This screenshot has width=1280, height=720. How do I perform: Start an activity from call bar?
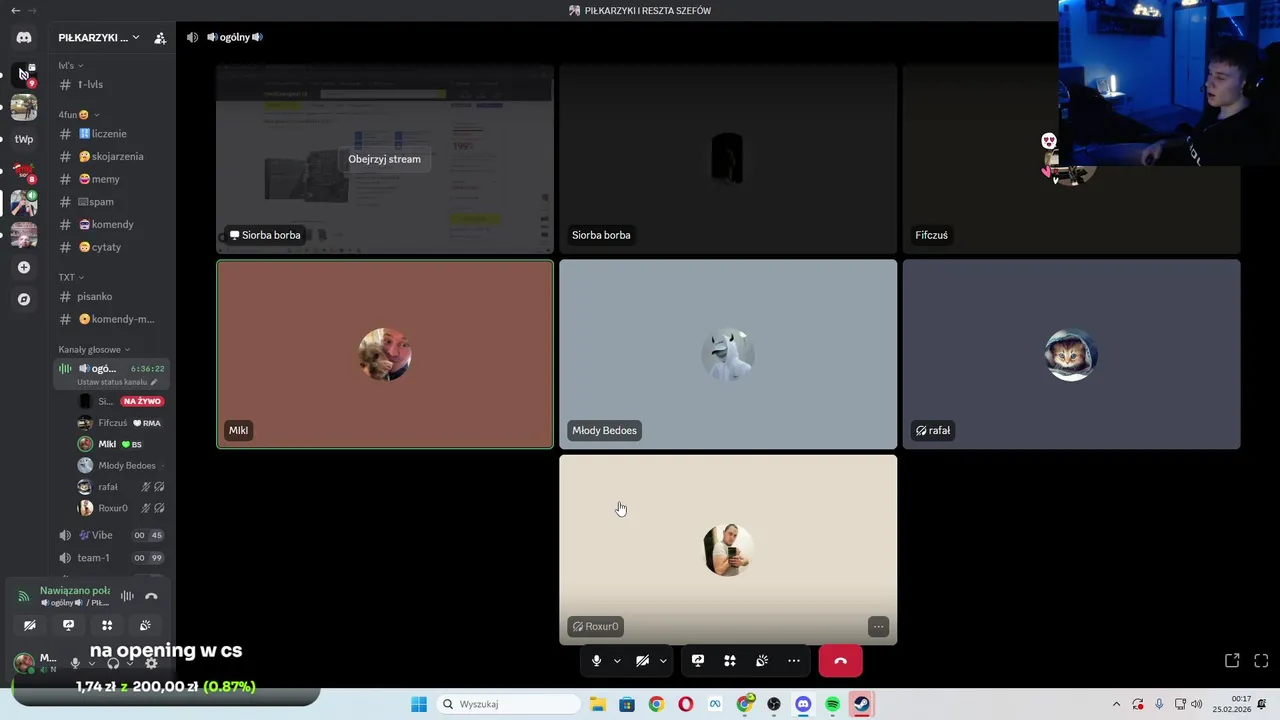(730, 661)
